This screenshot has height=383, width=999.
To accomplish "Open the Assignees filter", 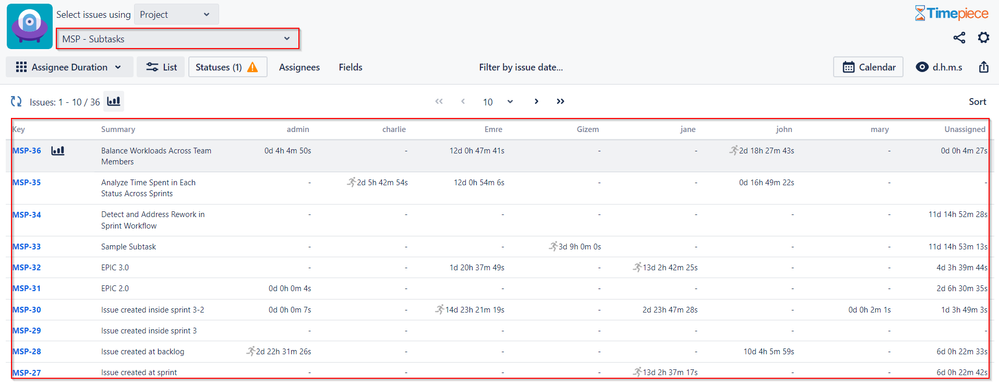I will click(299, 67).
